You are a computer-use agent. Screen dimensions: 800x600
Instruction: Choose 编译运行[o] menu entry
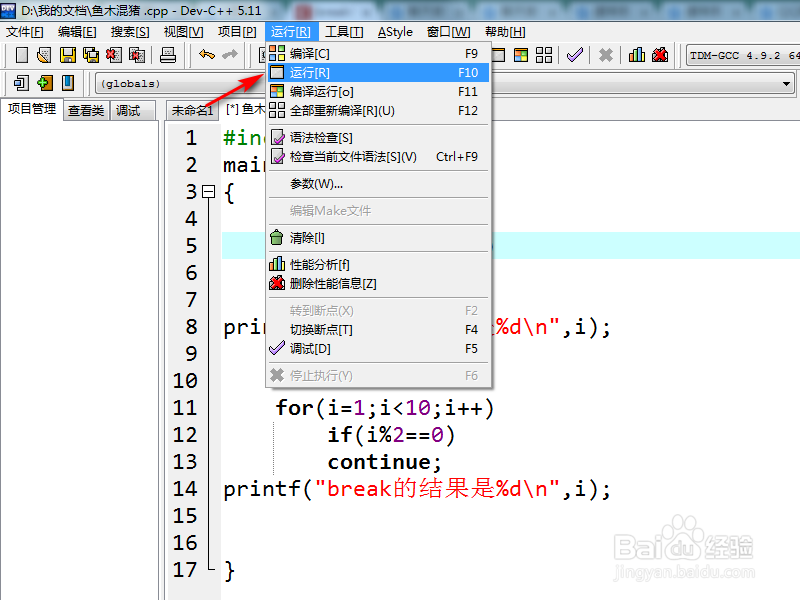[x=378, y=91]
